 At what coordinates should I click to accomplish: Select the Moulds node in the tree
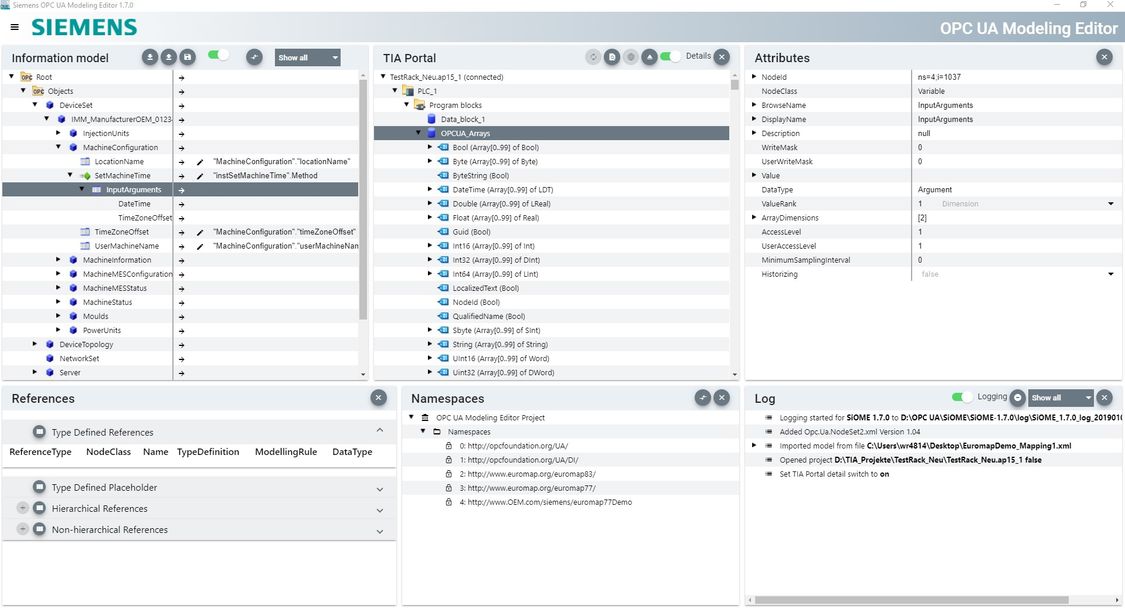coord(95,317)
